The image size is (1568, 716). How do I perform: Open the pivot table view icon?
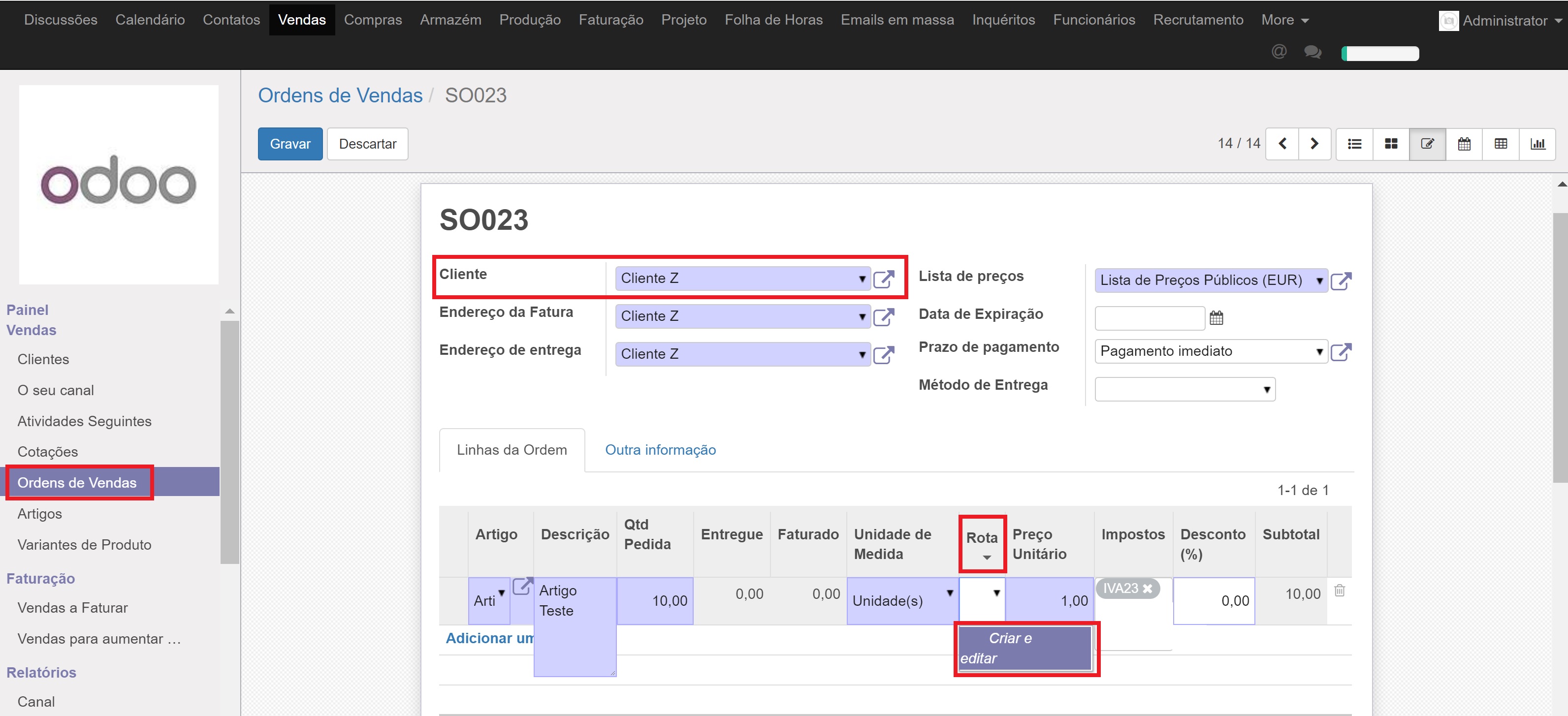1501,144
